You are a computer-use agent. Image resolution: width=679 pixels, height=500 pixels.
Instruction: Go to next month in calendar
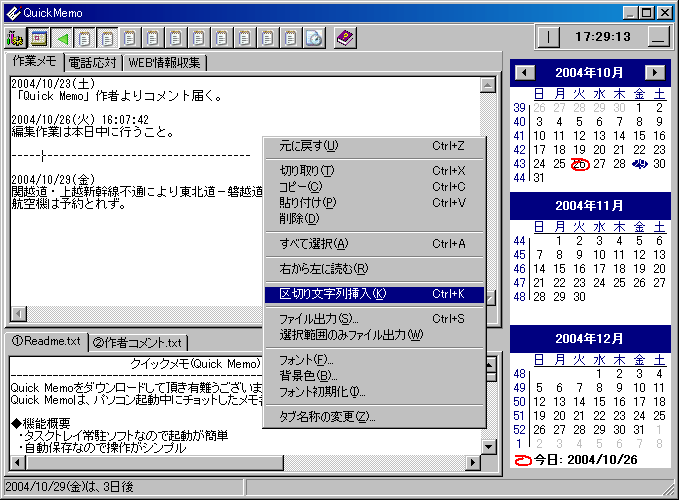click(x=655, y=72)
